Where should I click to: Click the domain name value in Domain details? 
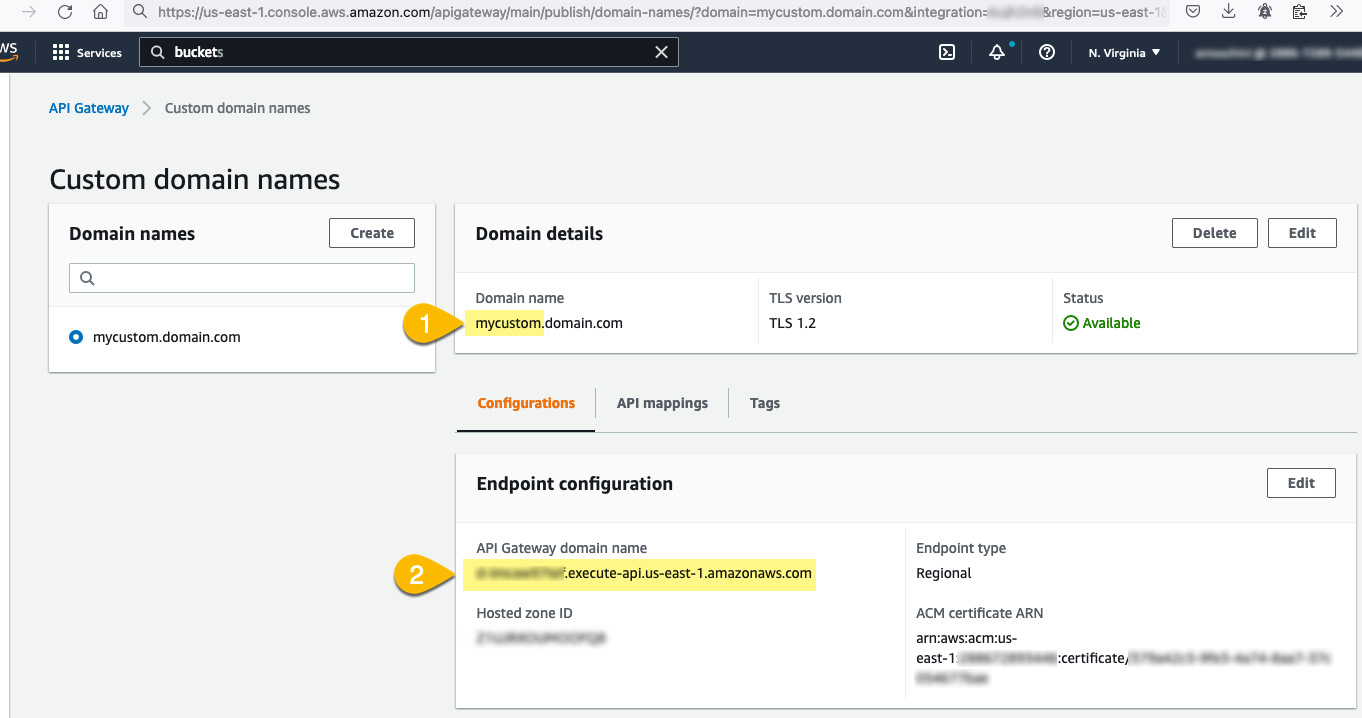click(x=549, y=323)
